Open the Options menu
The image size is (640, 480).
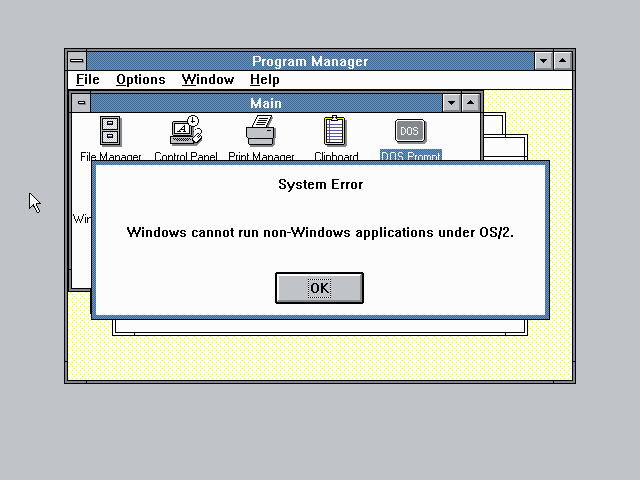(141, 80)
